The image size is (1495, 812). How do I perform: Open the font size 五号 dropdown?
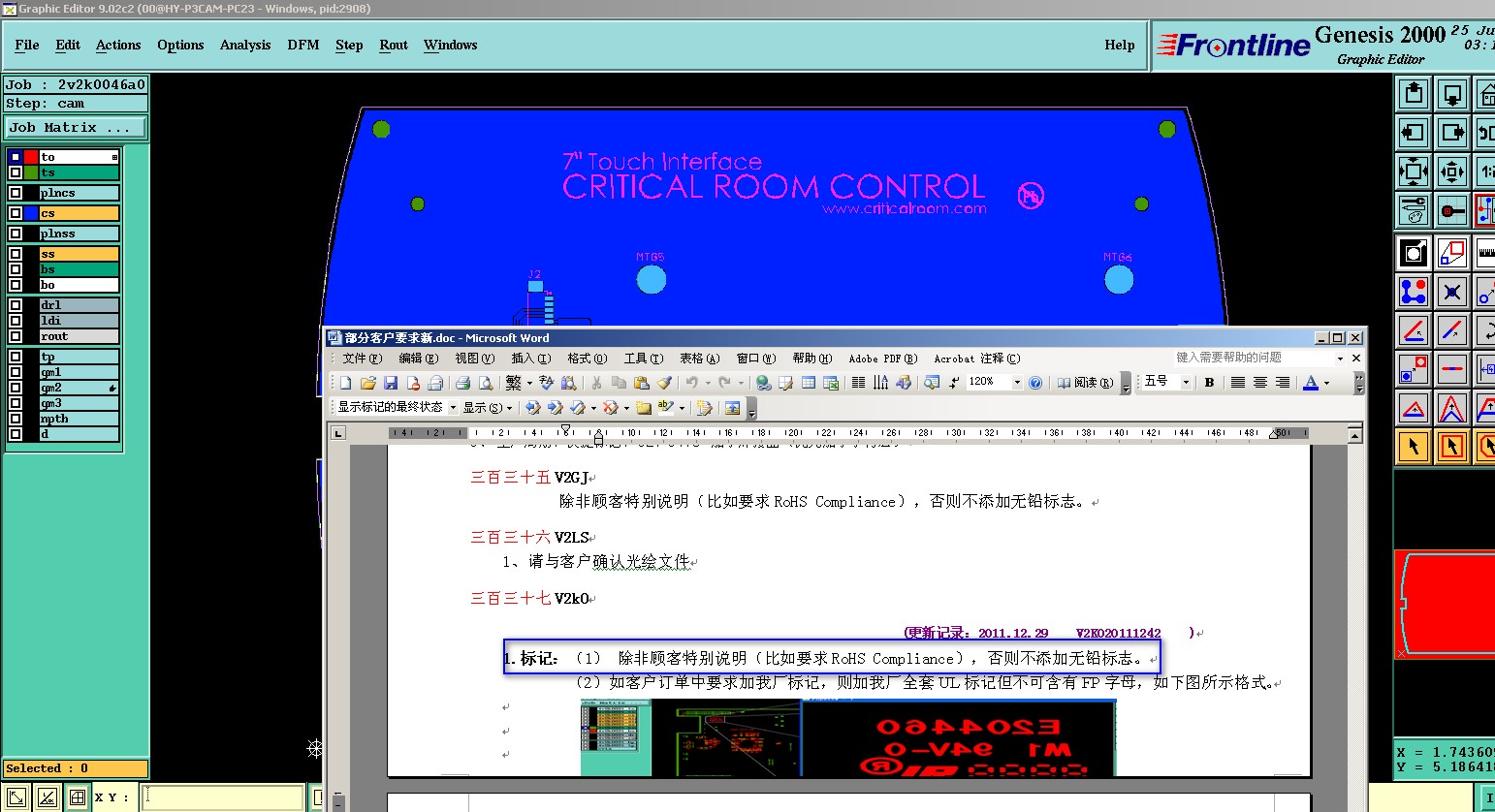point(1186,383)
